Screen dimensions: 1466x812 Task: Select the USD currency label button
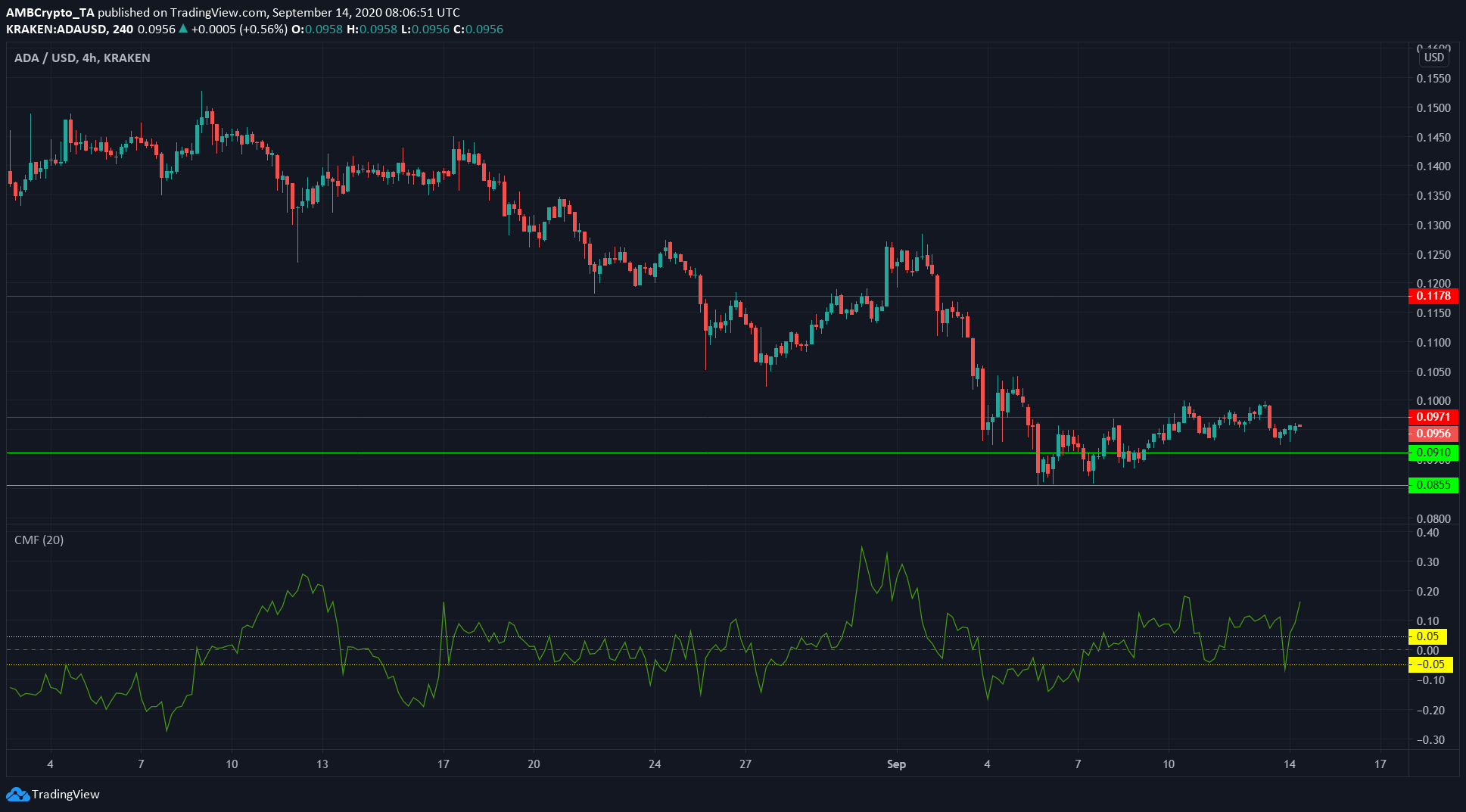coord(1433,58)
